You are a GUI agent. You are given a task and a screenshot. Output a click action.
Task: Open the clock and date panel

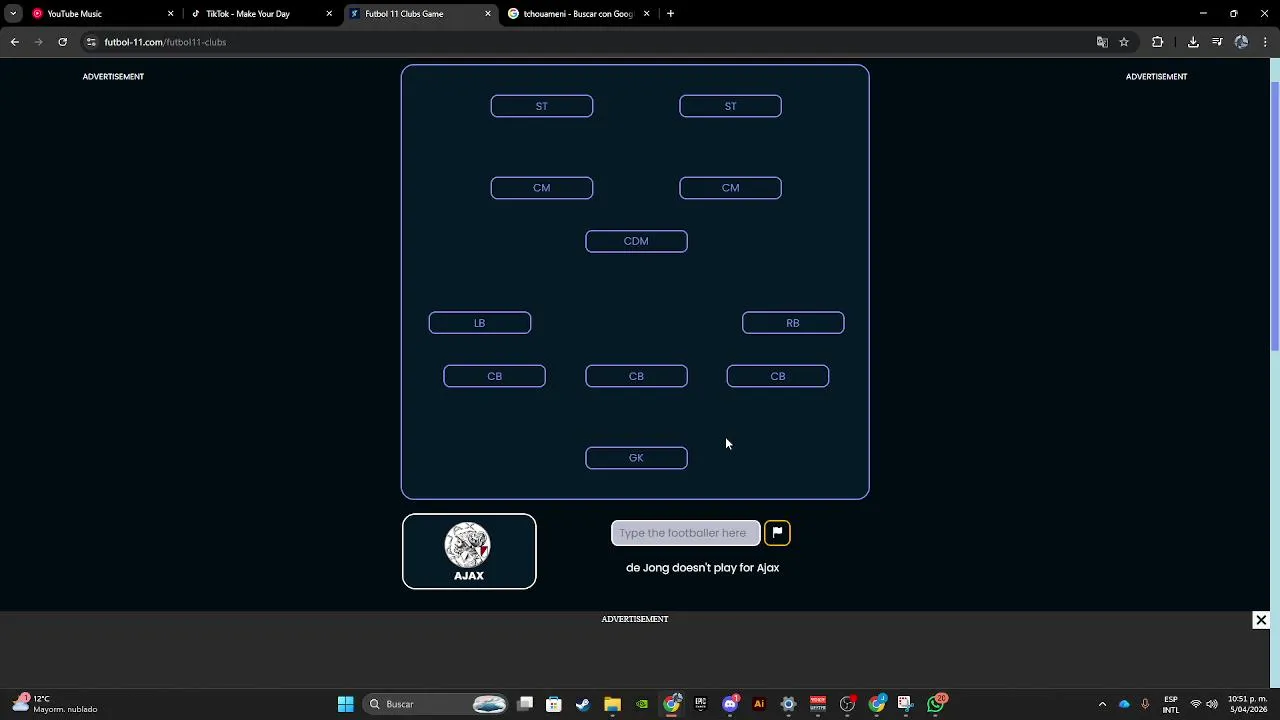coord(1248,704)
